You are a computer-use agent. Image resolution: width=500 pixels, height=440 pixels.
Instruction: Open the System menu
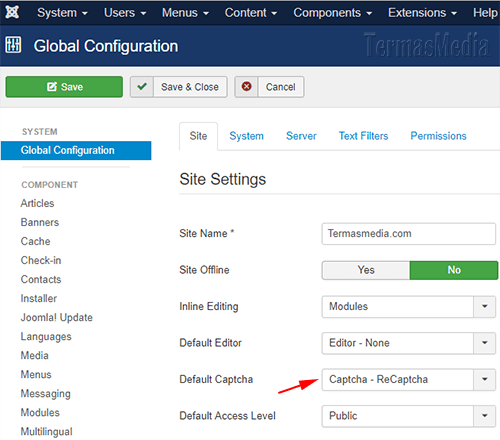[x=62, y=13]
